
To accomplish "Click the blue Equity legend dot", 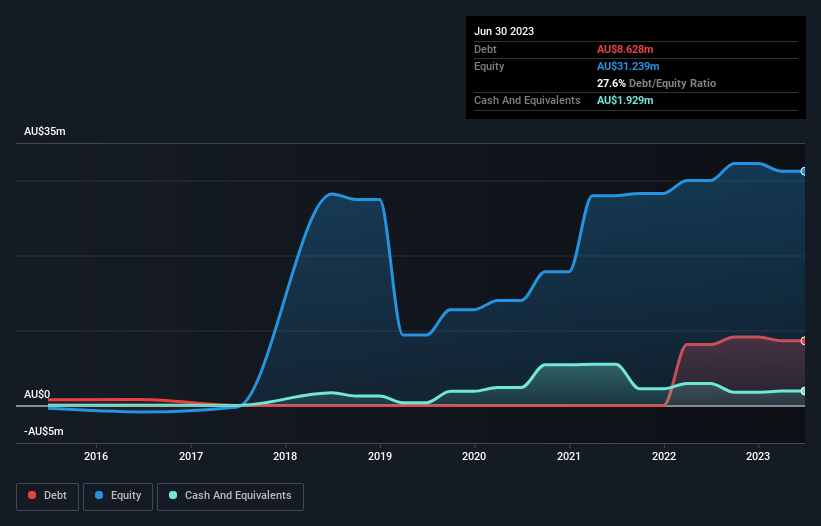I will 99,495.
